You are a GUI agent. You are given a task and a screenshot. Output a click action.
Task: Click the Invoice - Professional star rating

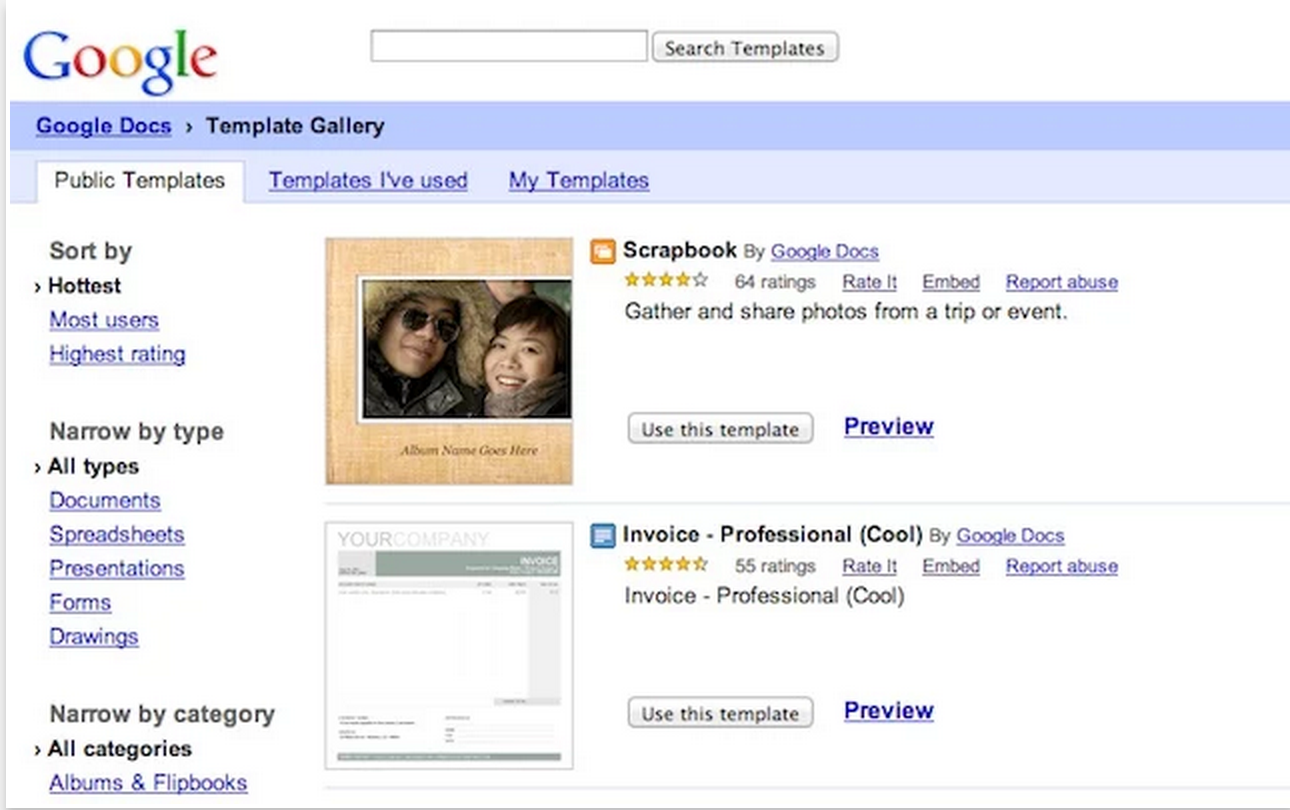666,565
